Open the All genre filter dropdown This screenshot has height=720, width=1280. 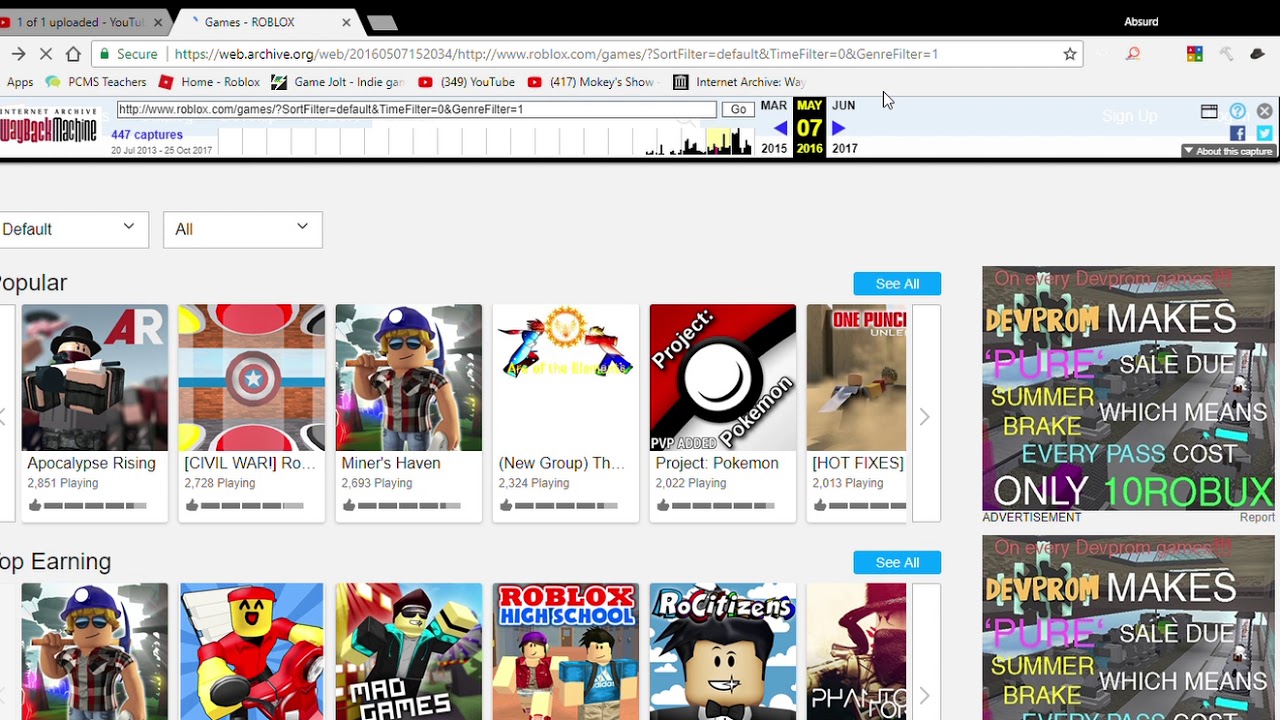[x=243, y=229]
